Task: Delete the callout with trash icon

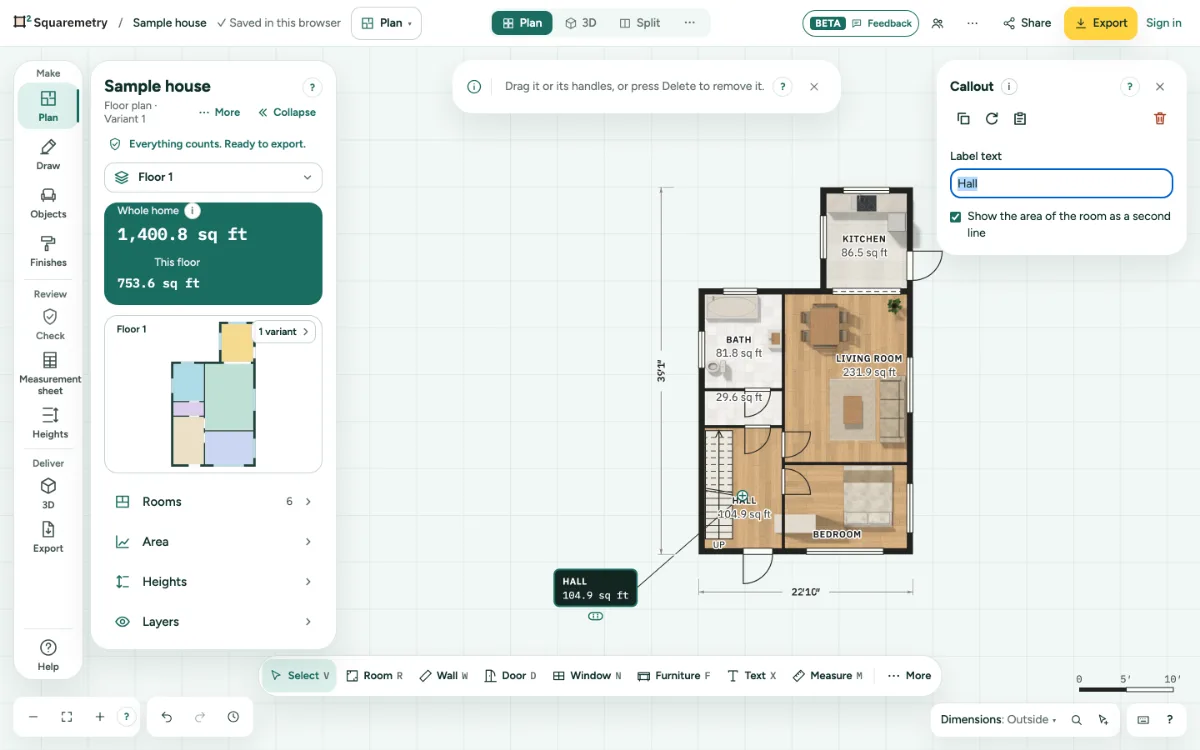Action: click(1160, 118)
